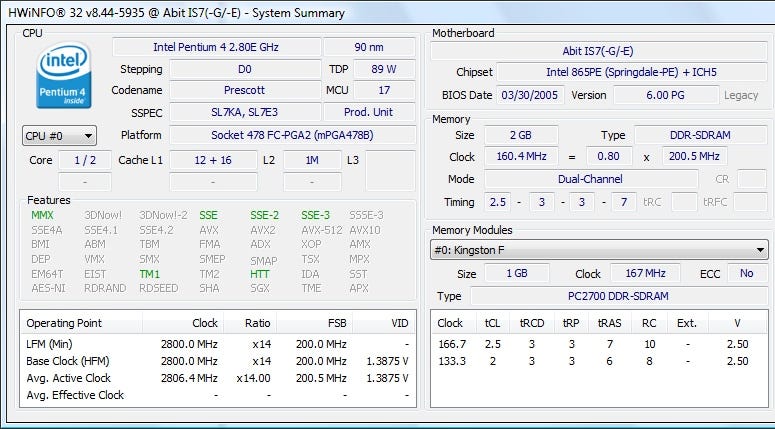
Task: Click the Timing field '2.5'
Action: pos(497,202)
